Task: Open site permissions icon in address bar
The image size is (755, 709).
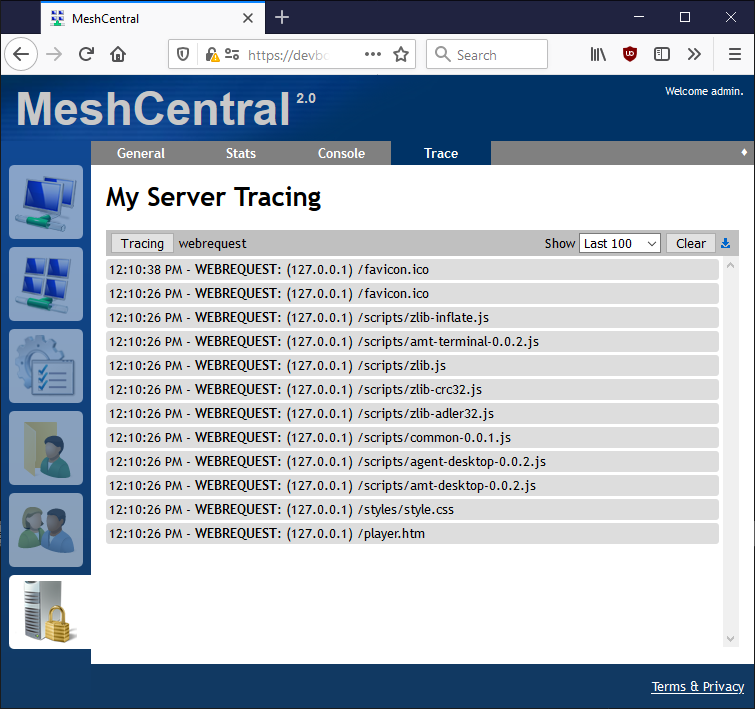Action: [x=232, y=54]
